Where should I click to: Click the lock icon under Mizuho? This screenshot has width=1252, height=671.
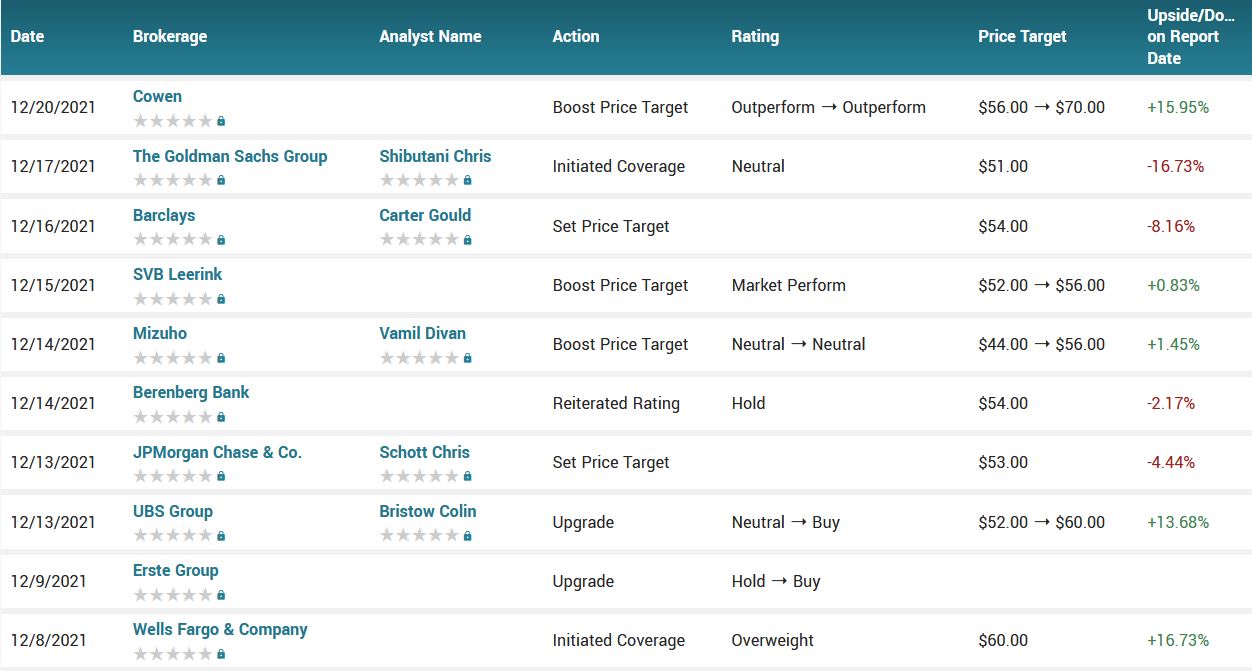pos(221,358)
